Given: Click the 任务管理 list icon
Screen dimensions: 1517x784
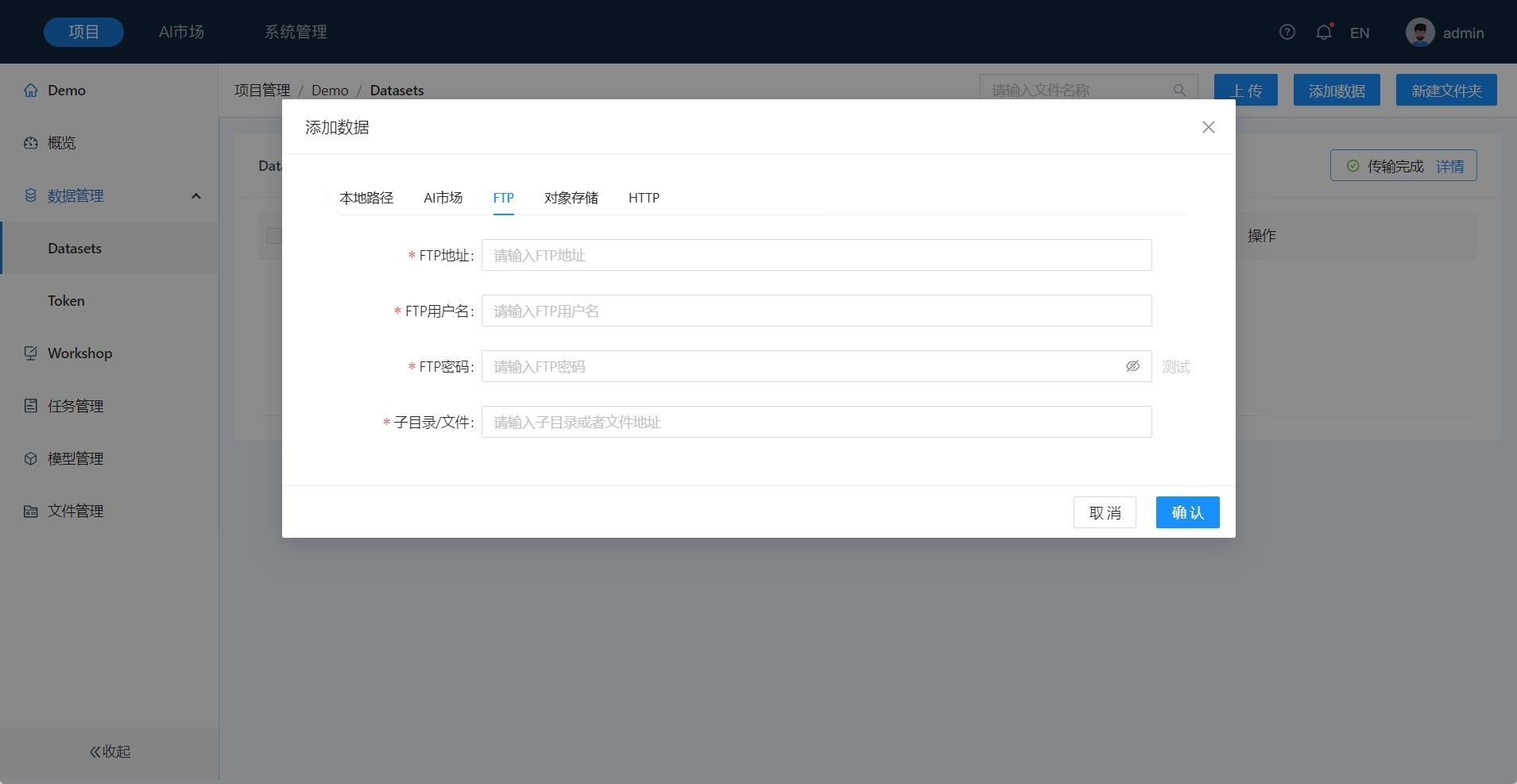Looking at the screenshot, I should point(30,406).
